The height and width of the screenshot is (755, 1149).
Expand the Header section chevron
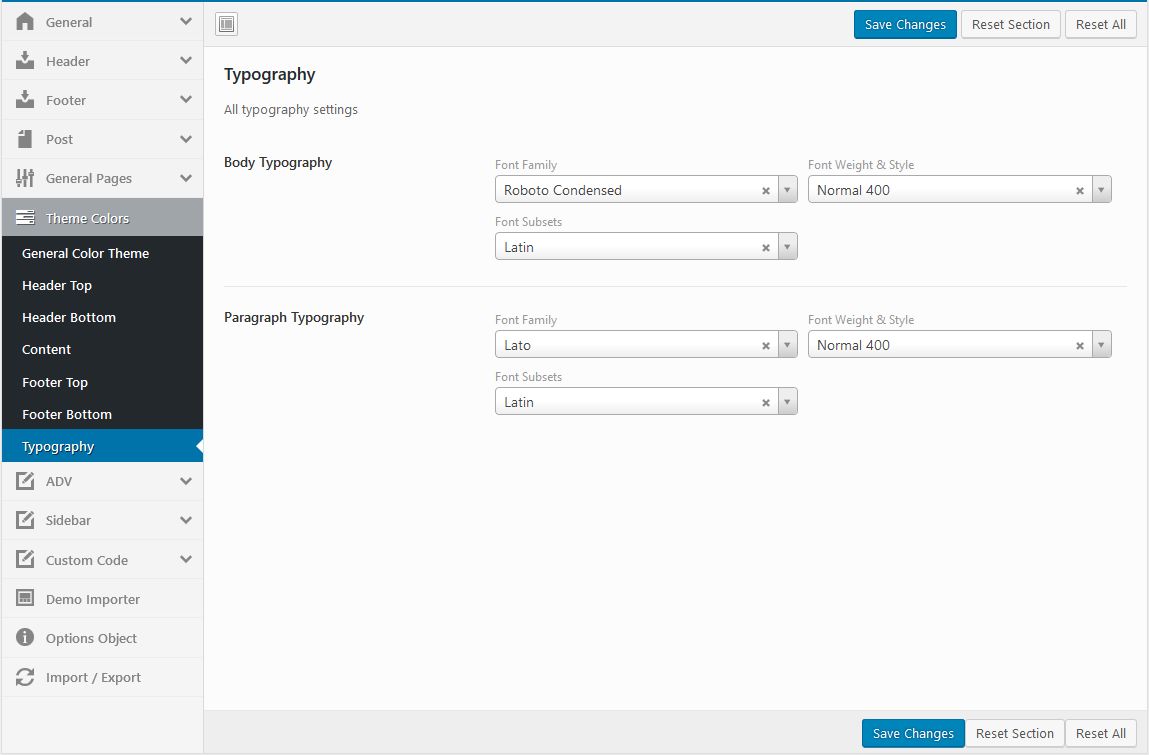(x=186, y=61)
